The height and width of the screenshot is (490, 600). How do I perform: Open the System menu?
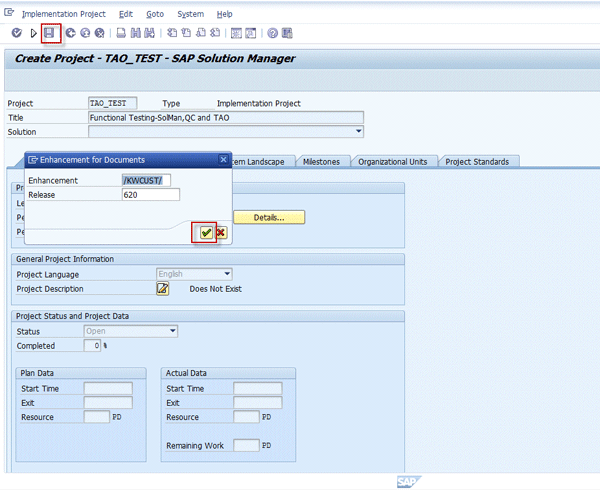191,14
